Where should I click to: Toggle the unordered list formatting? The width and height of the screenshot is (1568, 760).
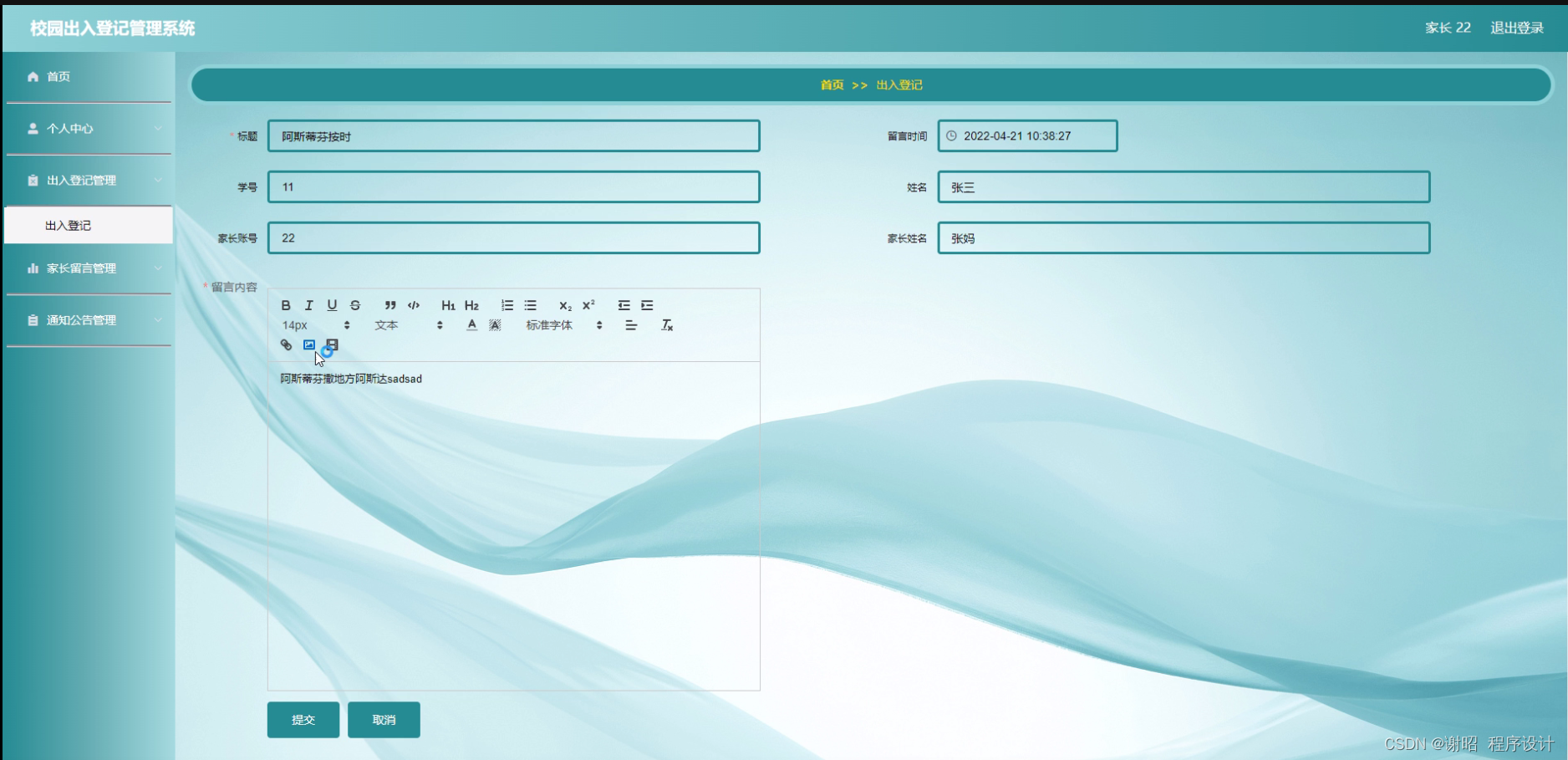pyautogui.click(x=530, y=304)
